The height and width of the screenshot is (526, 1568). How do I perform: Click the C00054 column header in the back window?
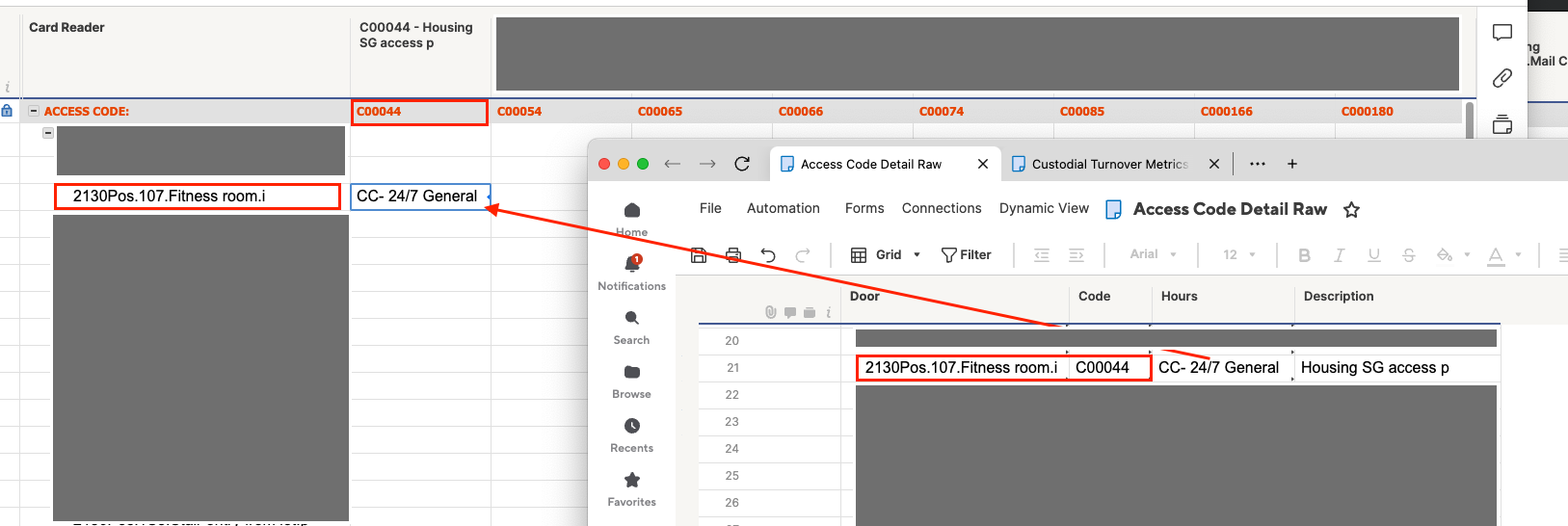click(519, 112)
